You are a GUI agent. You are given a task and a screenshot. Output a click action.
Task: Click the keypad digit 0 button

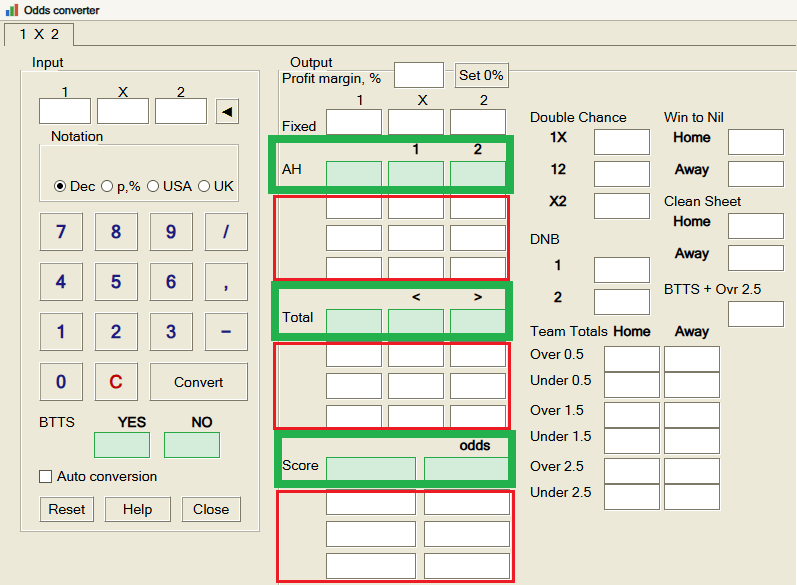61,382
